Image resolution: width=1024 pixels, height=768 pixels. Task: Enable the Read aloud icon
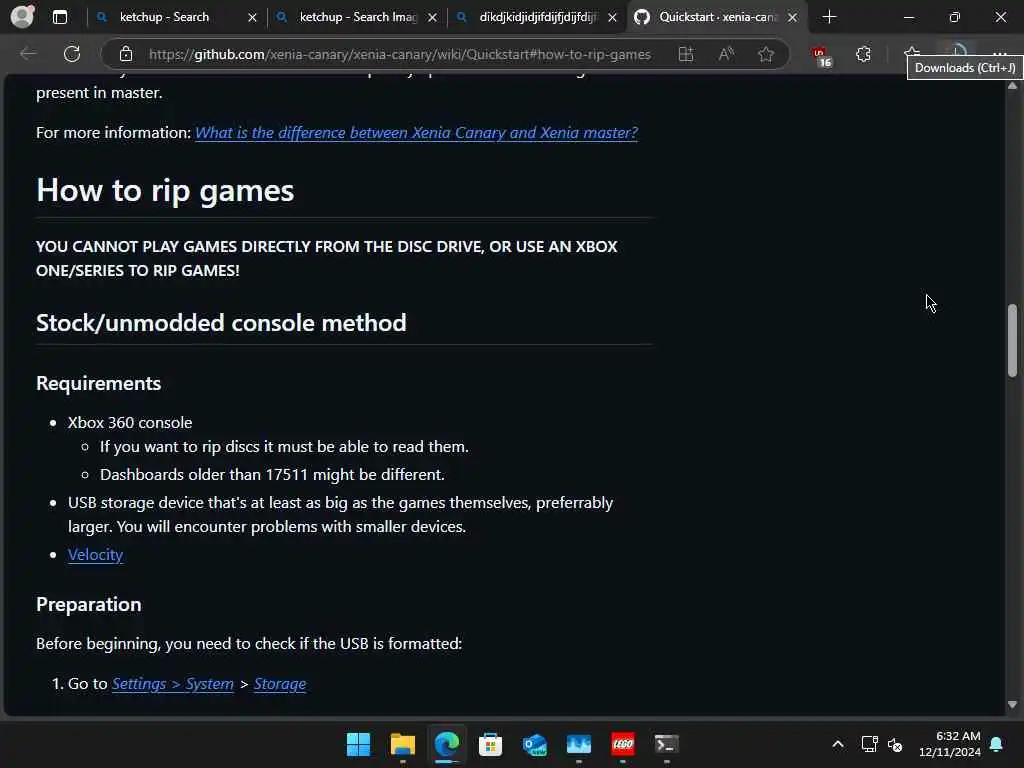726,54
